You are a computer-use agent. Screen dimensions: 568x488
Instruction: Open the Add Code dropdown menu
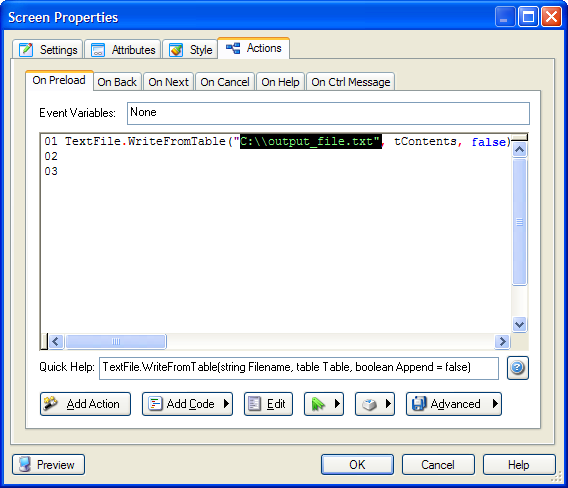[x=187, y=404]
